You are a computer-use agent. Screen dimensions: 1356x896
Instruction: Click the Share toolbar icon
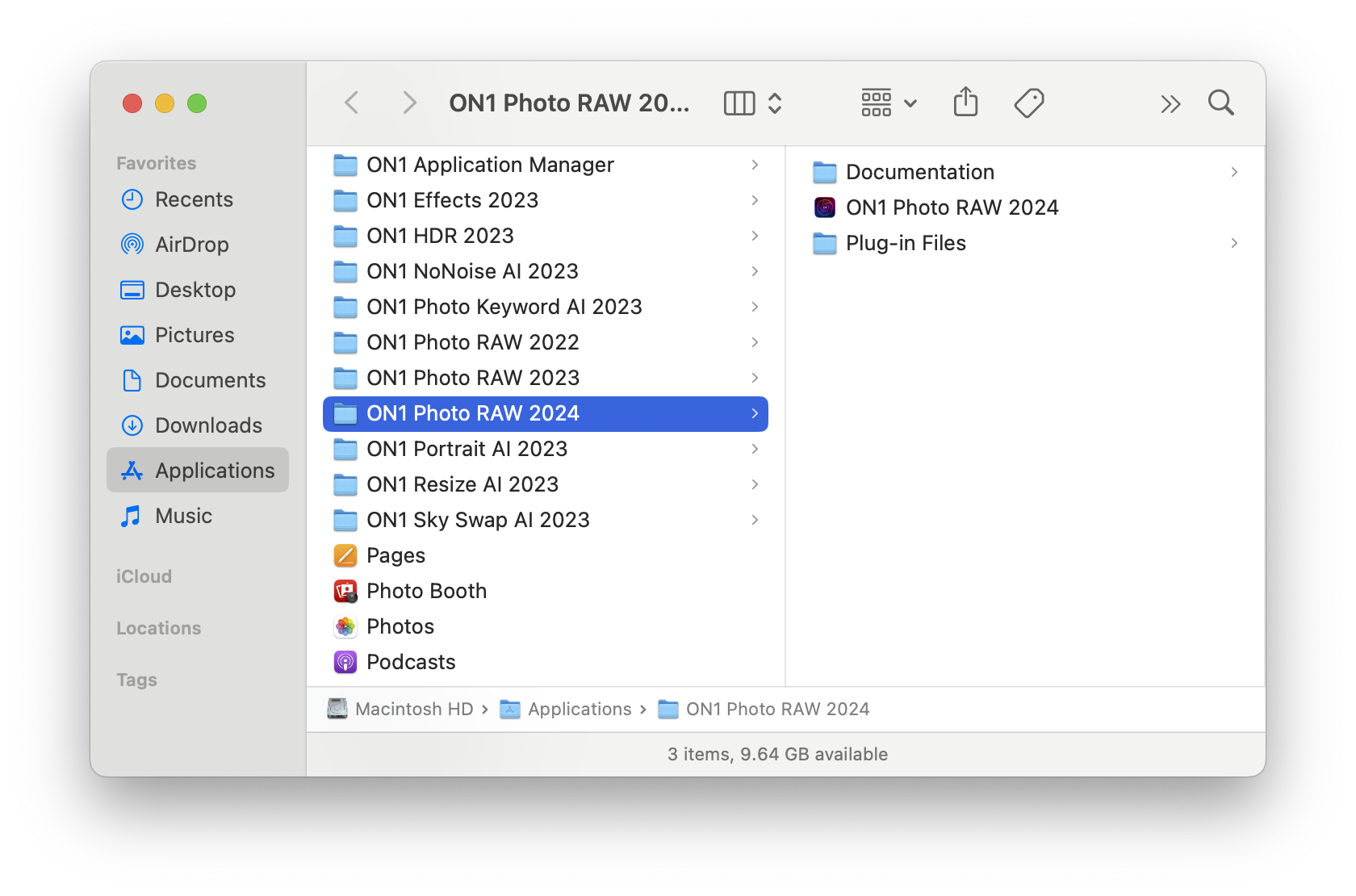pos(965,103)
